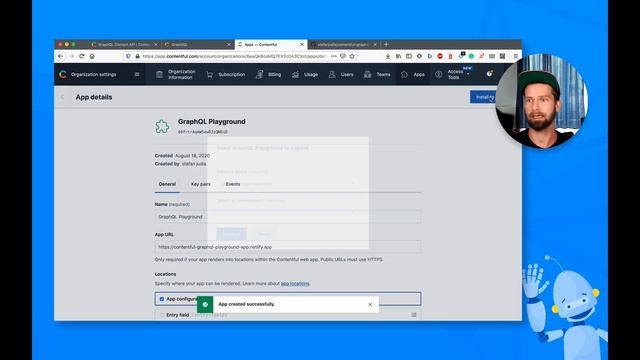Reload the page with the refresh icon
The image size is (640, 360).
pyautogui.click(x=82, y=56)
